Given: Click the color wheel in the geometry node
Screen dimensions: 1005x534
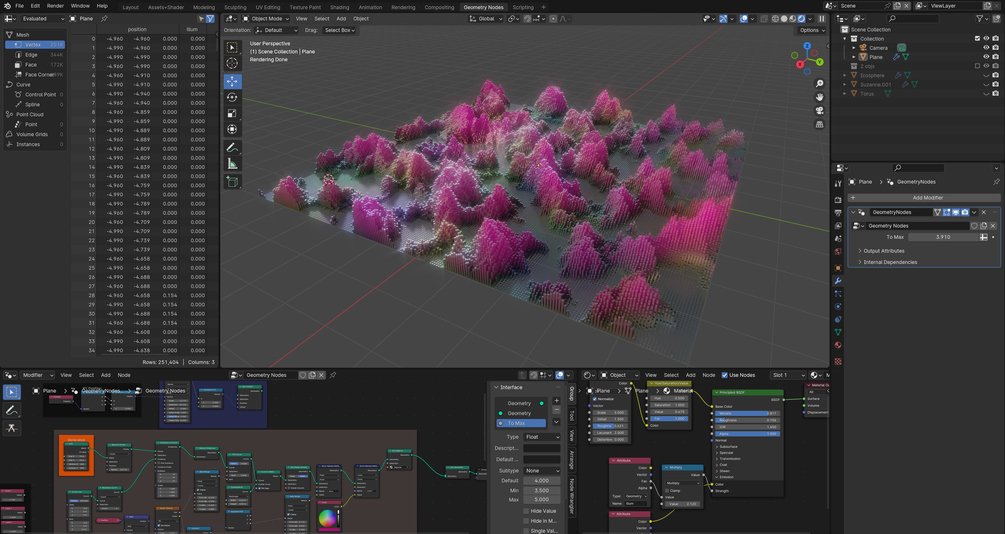Looking at the screenshot, I should pos(328,517).
